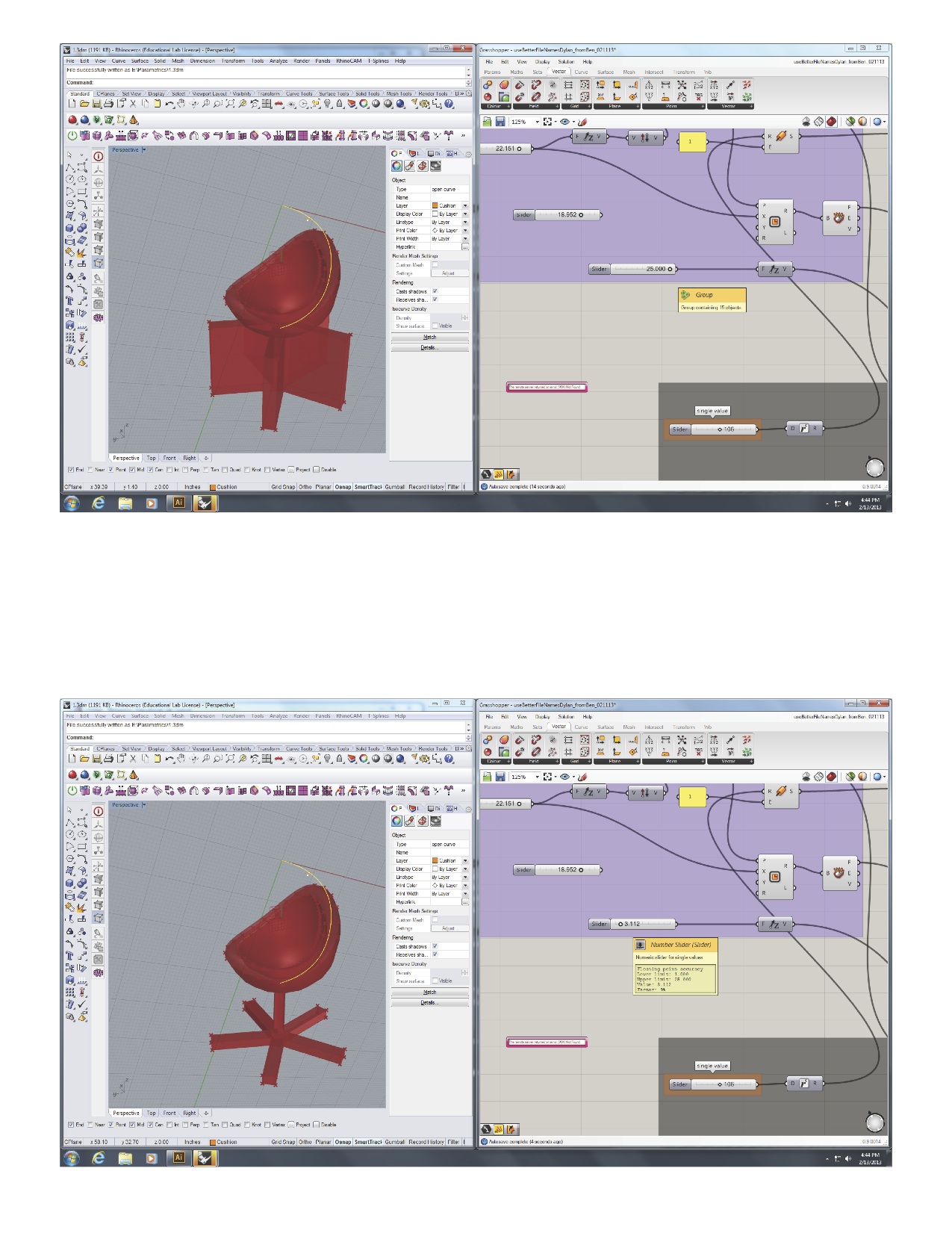Expand Display Color dropdown in lower Rhino properties
This screenshot has height=1233, width=952.
pos(465,869)
